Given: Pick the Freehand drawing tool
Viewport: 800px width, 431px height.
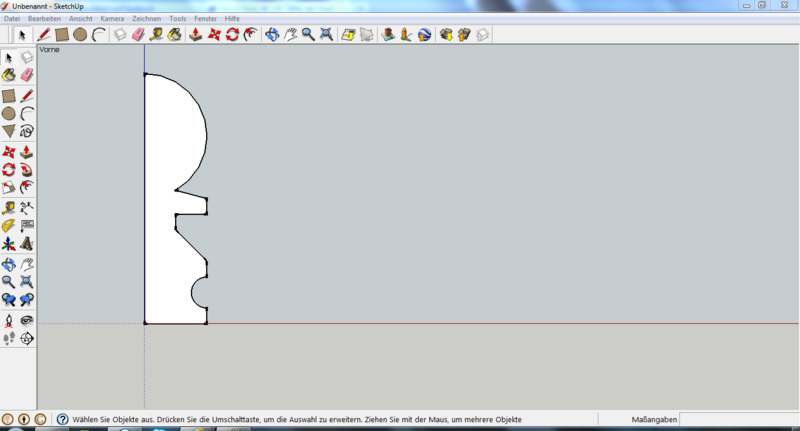Looking at the screenshot, I should [27, 131].
